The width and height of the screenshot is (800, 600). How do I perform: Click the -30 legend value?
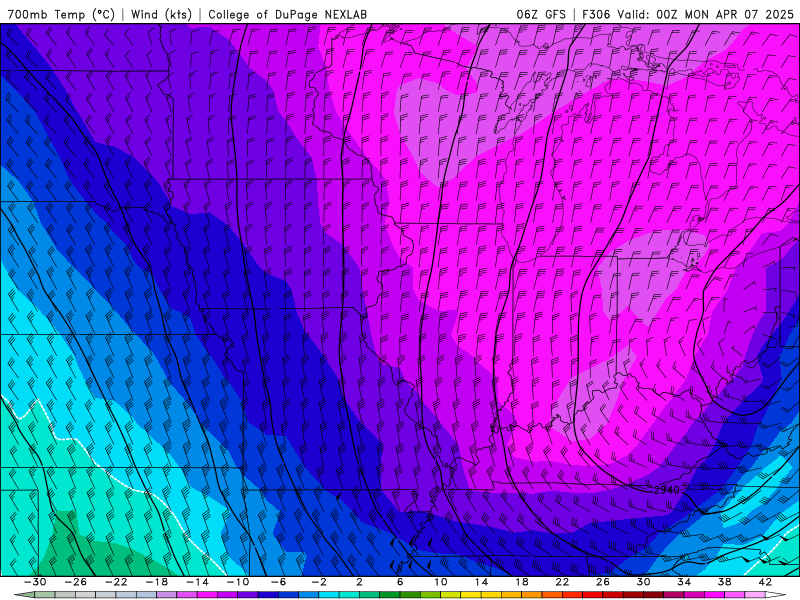pyautogui.click(x=35, y=582)
